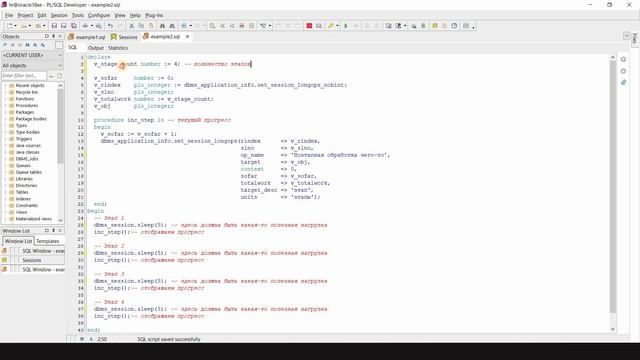Click the DBMS_Jobs folder
Image resolution: width=640 pixels, height=360 pixels.
pos(27,159)
